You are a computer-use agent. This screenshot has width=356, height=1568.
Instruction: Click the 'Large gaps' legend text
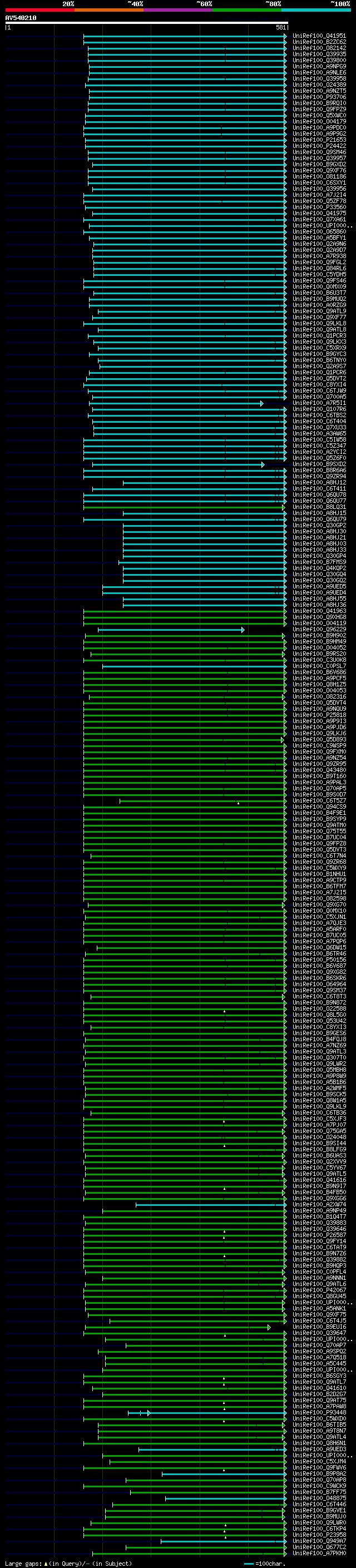point(23,1563)
